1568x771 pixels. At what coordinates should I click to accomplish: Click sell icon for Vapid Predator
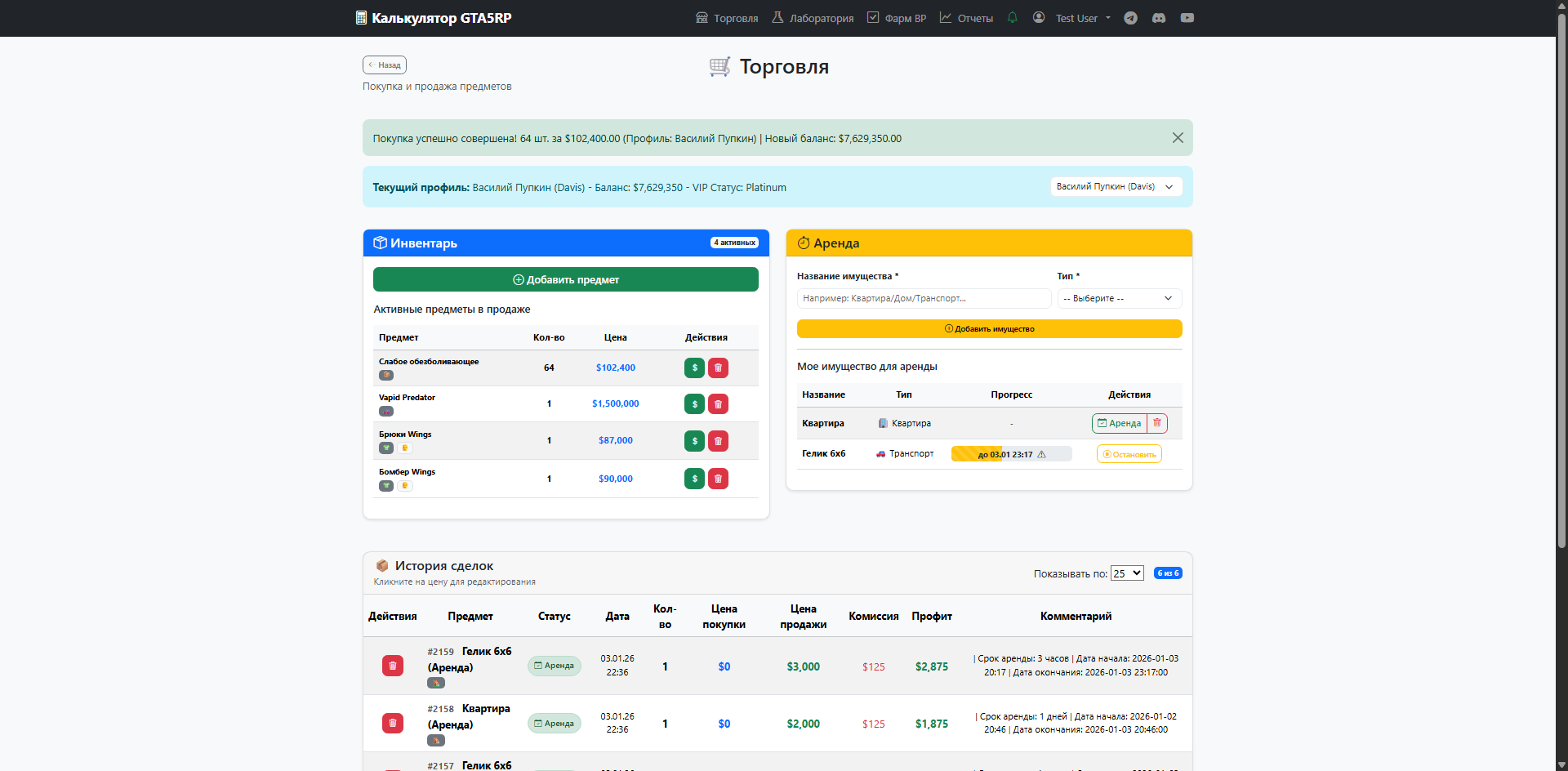(x=694, y=403)
